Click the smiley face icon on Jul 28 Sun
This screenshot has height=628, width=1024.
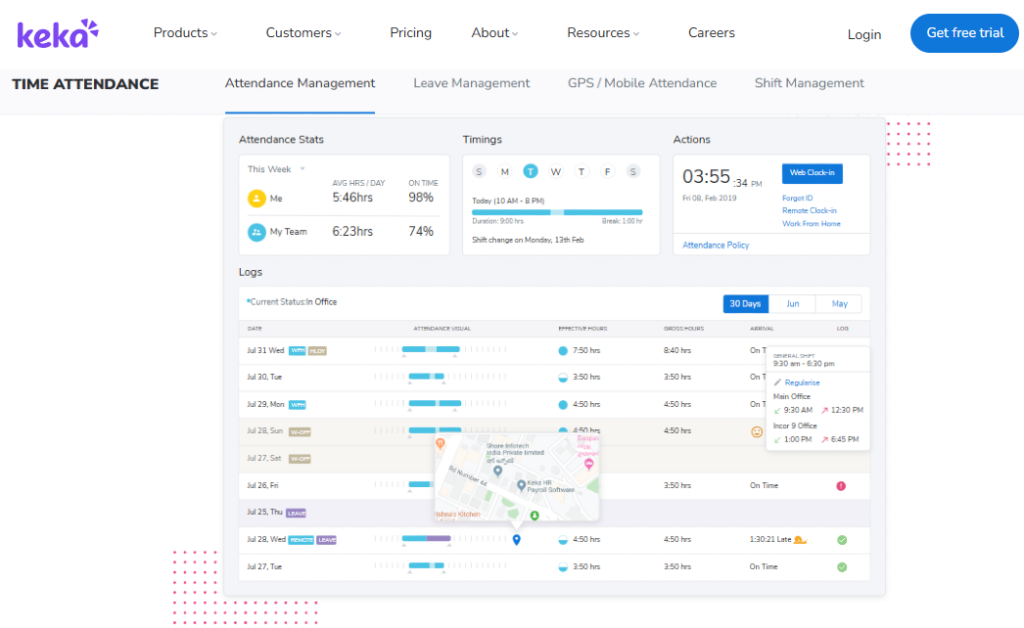click(757, 432)
